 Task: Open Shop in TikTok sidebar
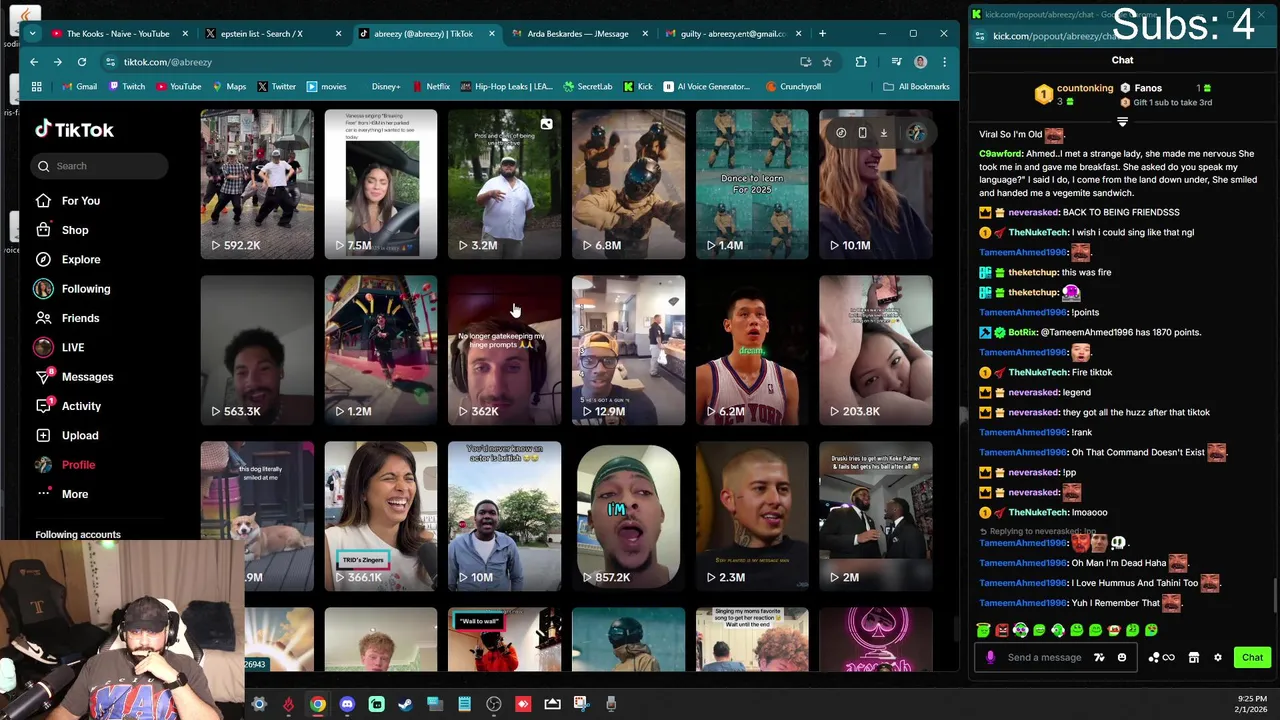(x=62, y=230)
